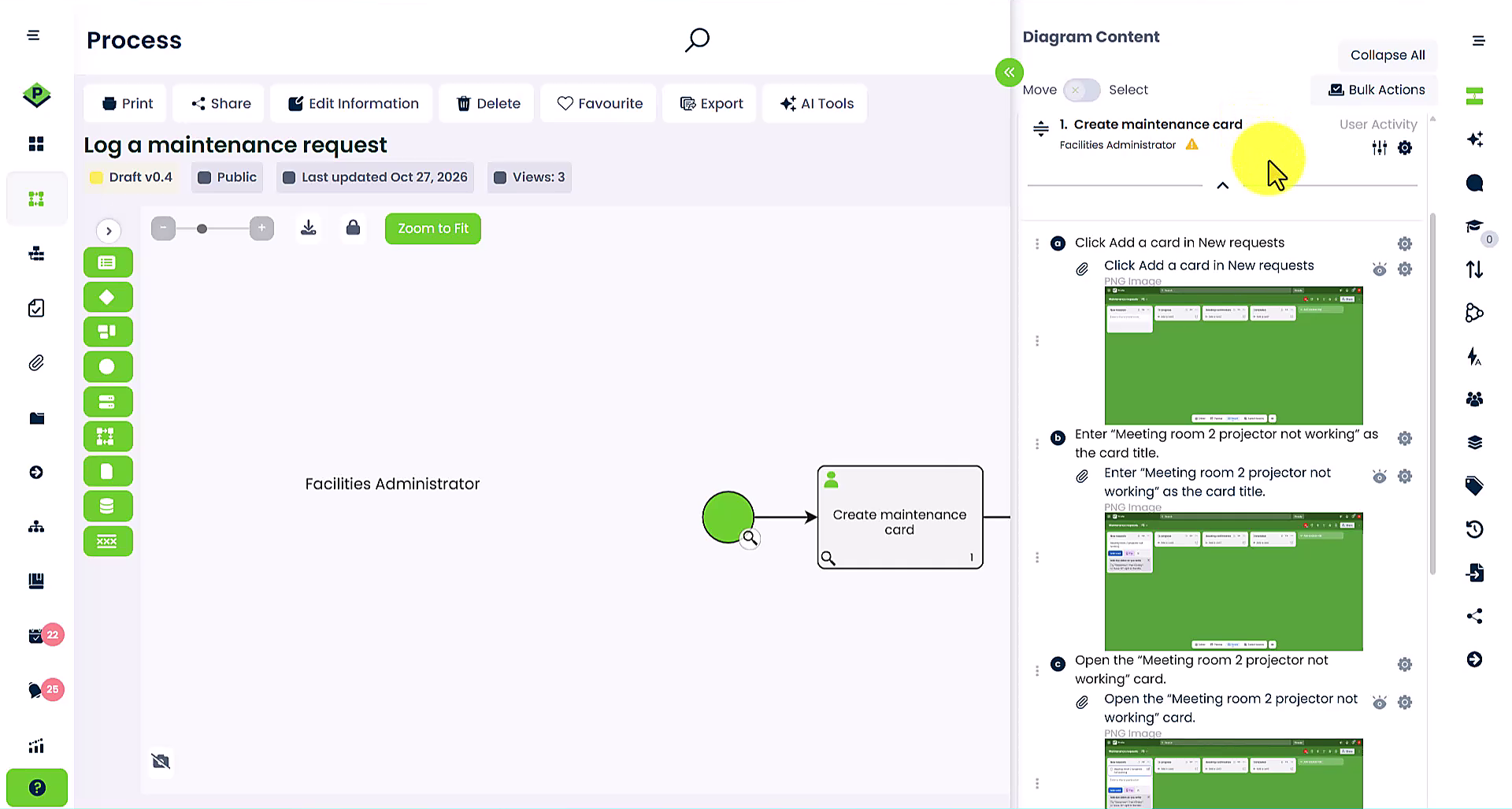Screen dimensions: 1512x809
Task: Collapse the Create maintenance card section with the caret
Action: [x=1222, y=186]
